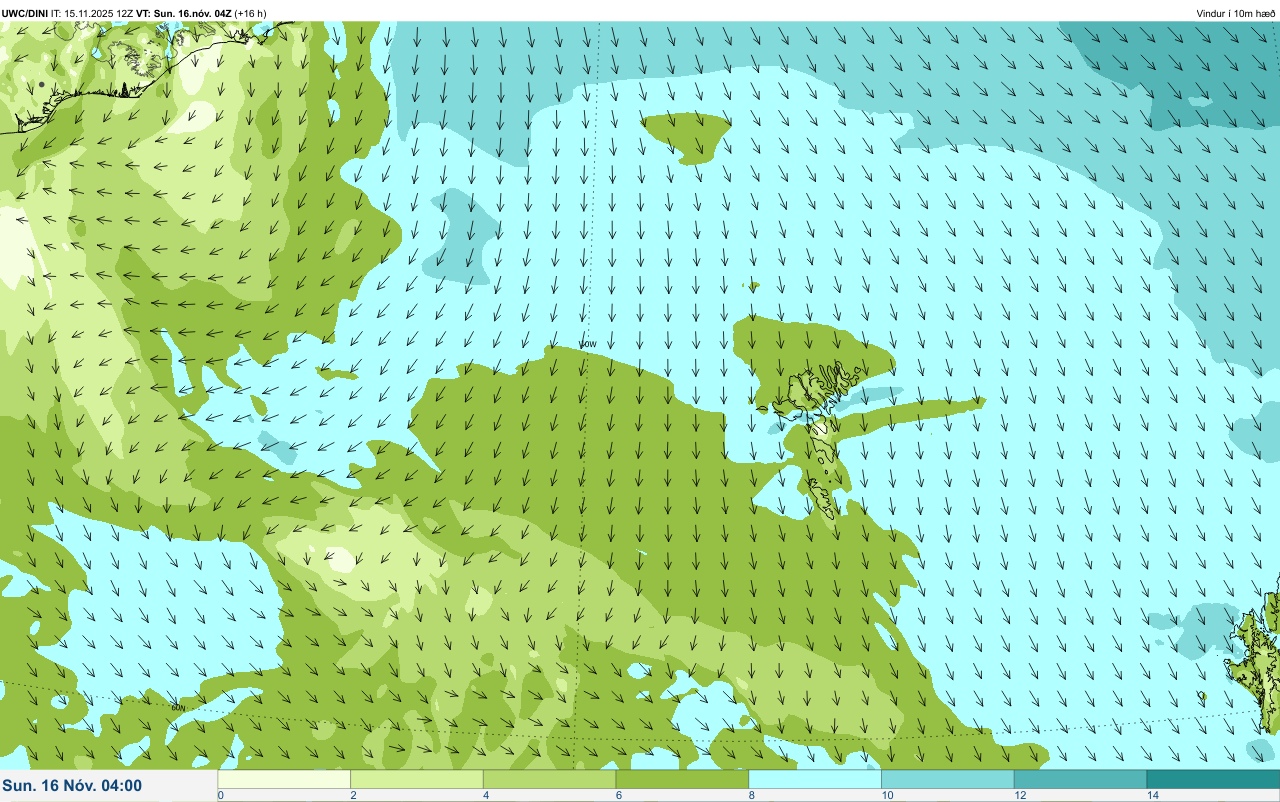The height and width of the screenshot is (802, 1280).
Task: Click the '(+16 h)' forecast offset text
Action: point(250,13)
